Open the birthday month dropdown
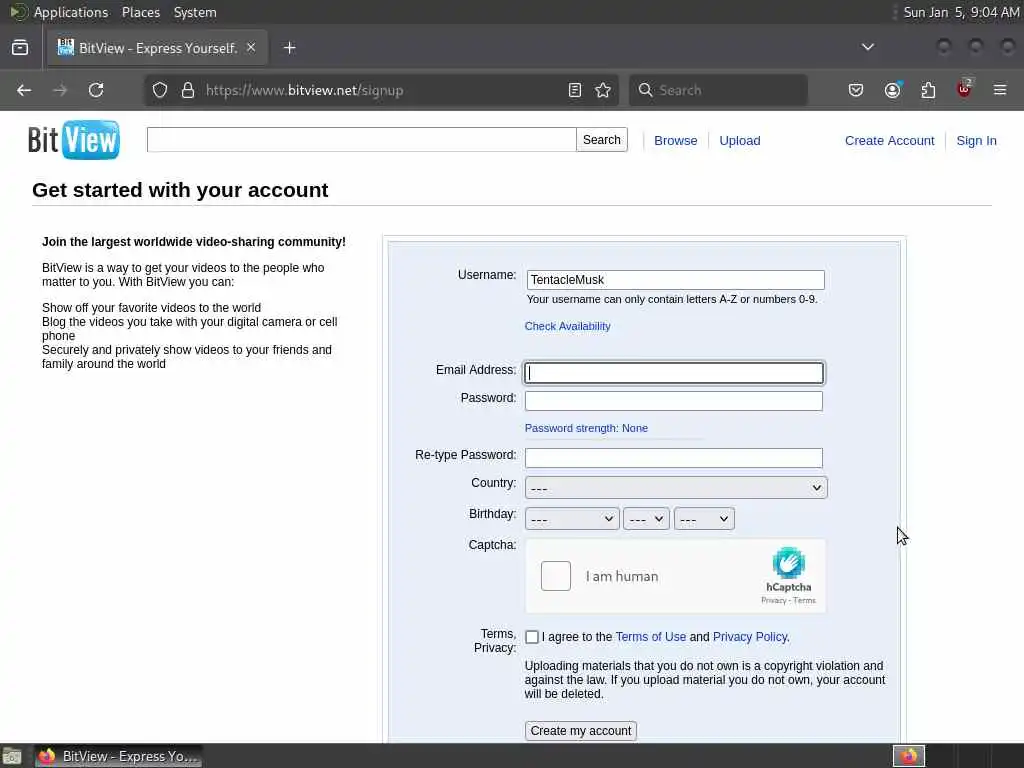 (572, 519)
